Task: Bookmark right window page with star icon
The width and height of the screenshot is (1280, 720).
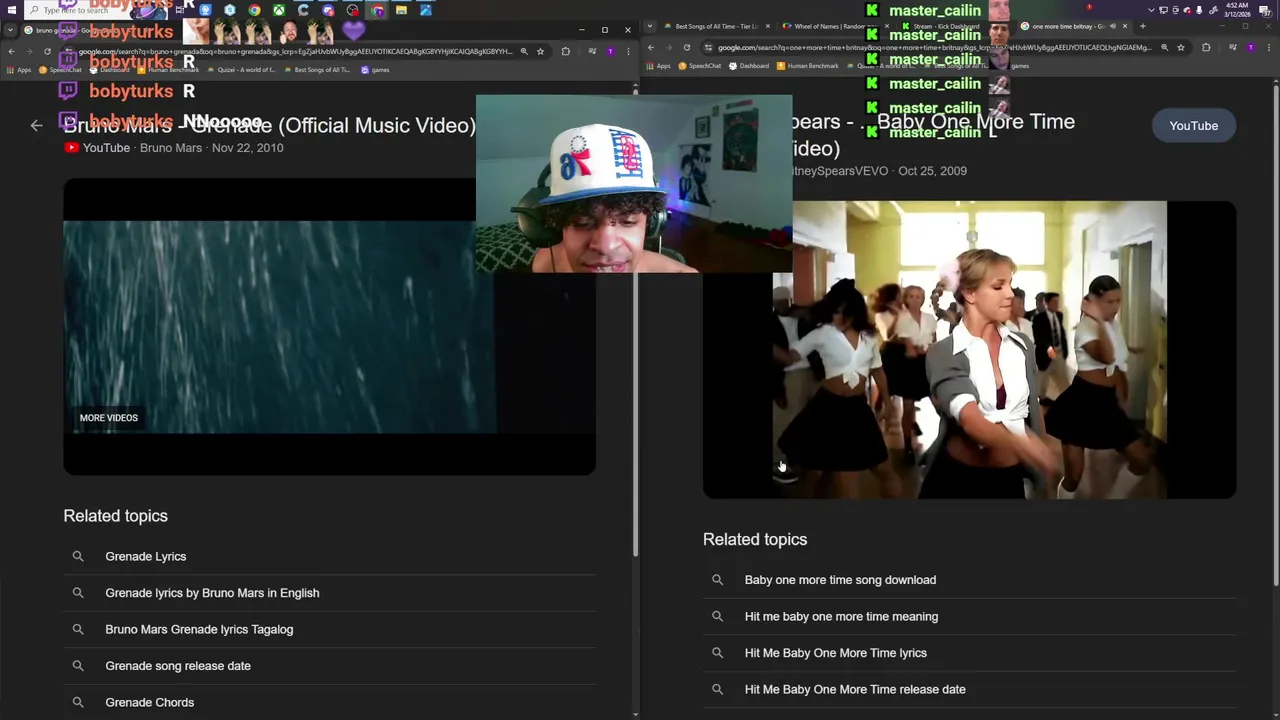Action: click(x=1181, y=47)
